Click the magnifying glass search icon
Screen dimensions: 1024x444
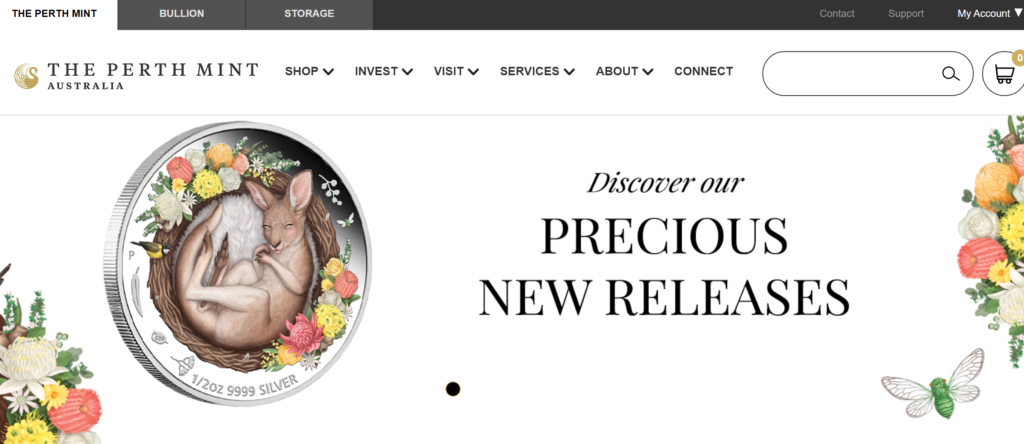tap(951, 74)
